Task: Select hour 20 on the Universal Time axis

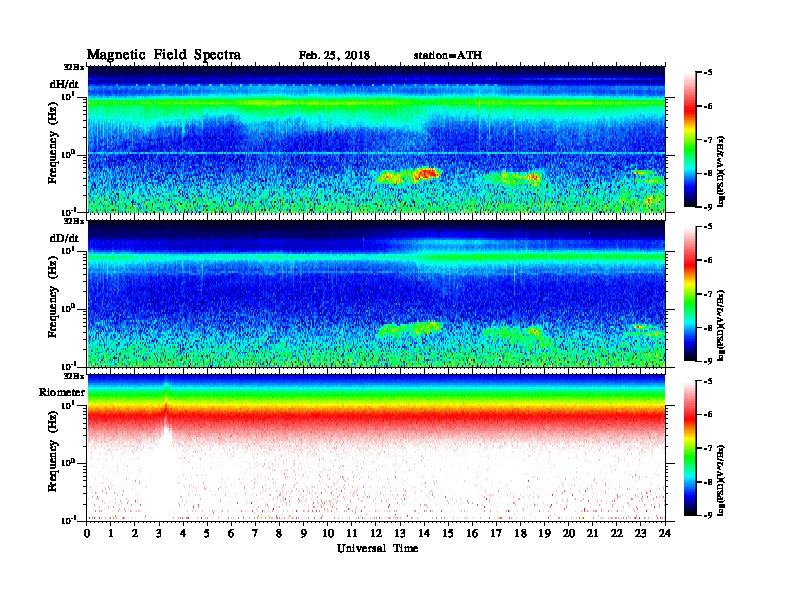Action: [x=569, y=534]
